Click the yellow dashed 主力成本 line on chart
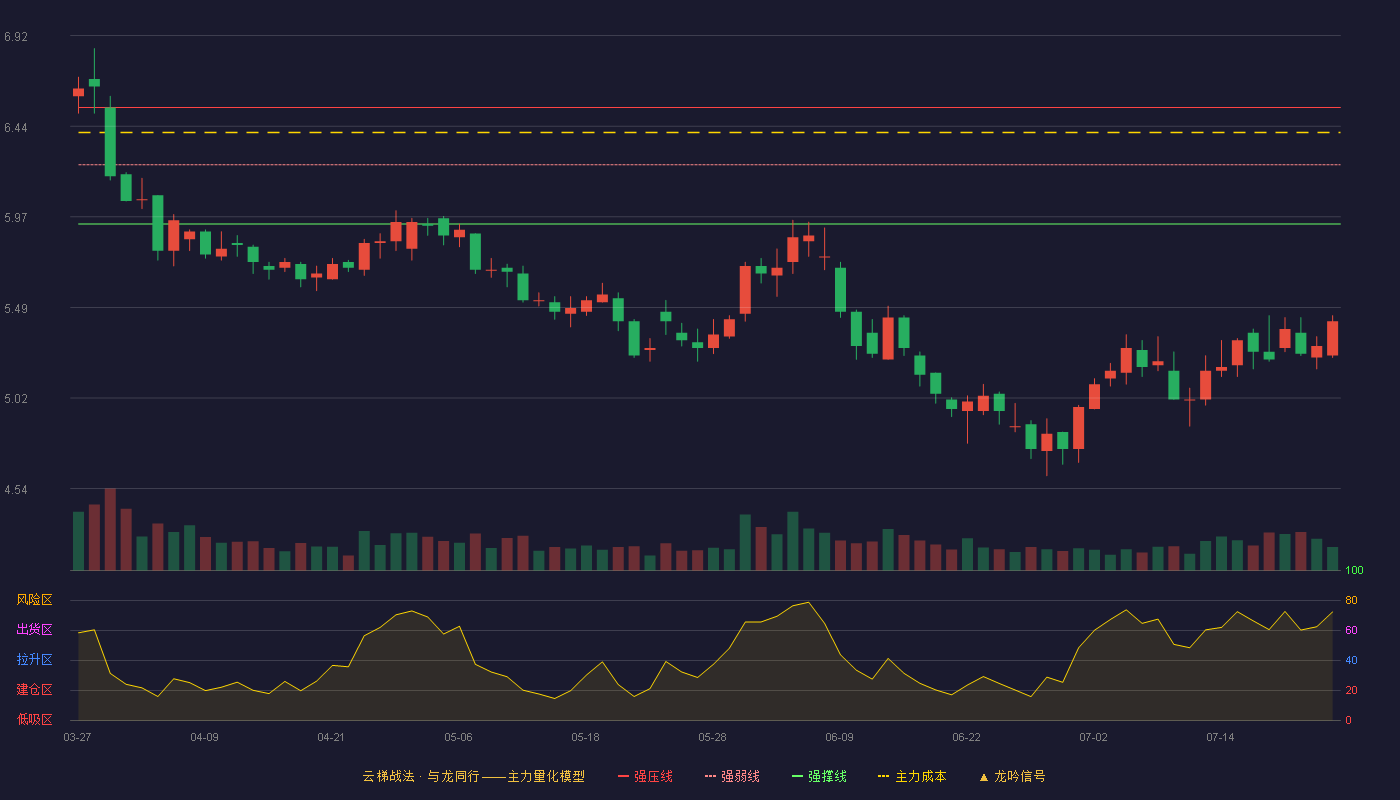This screenshot has width=1400, height=800. (x=709, y=132)
